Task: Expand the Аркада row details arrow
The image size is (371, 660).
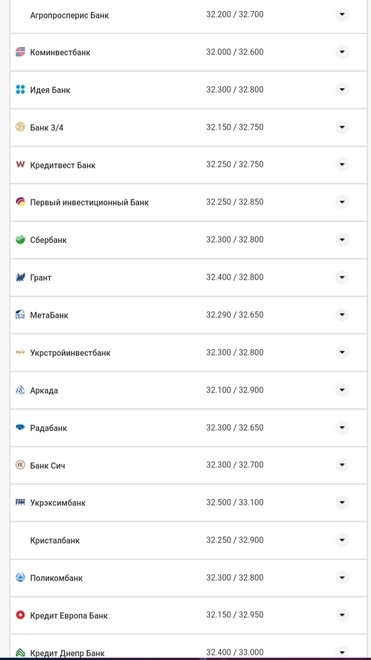Action: pyautogui.click(x=342, y=390)
